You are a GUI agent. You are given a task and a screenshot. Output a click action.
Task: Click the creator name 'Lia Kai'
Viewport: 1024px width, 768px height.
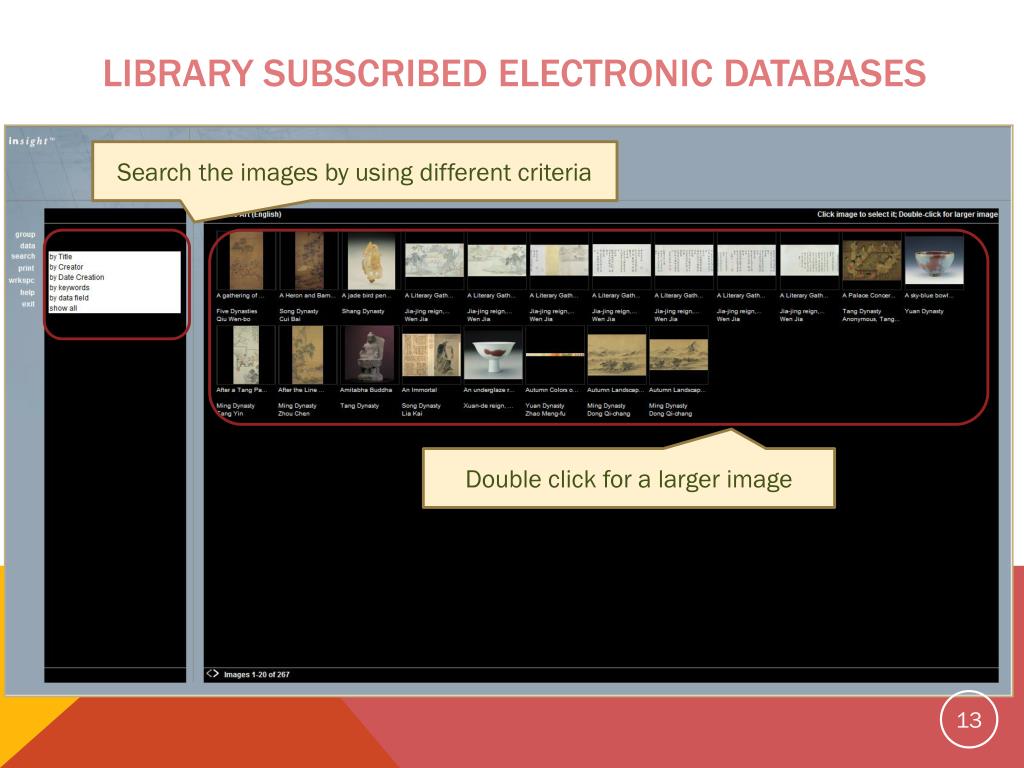click(x=411, y=413)
